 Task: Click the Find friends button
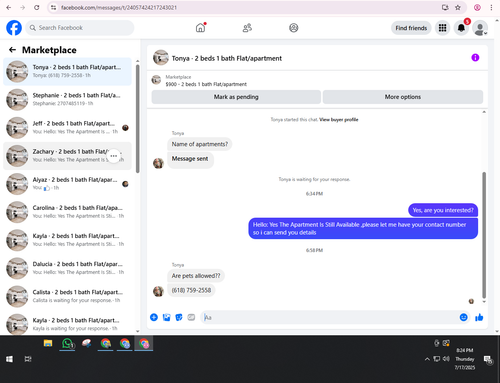click(x=411, y=28)
